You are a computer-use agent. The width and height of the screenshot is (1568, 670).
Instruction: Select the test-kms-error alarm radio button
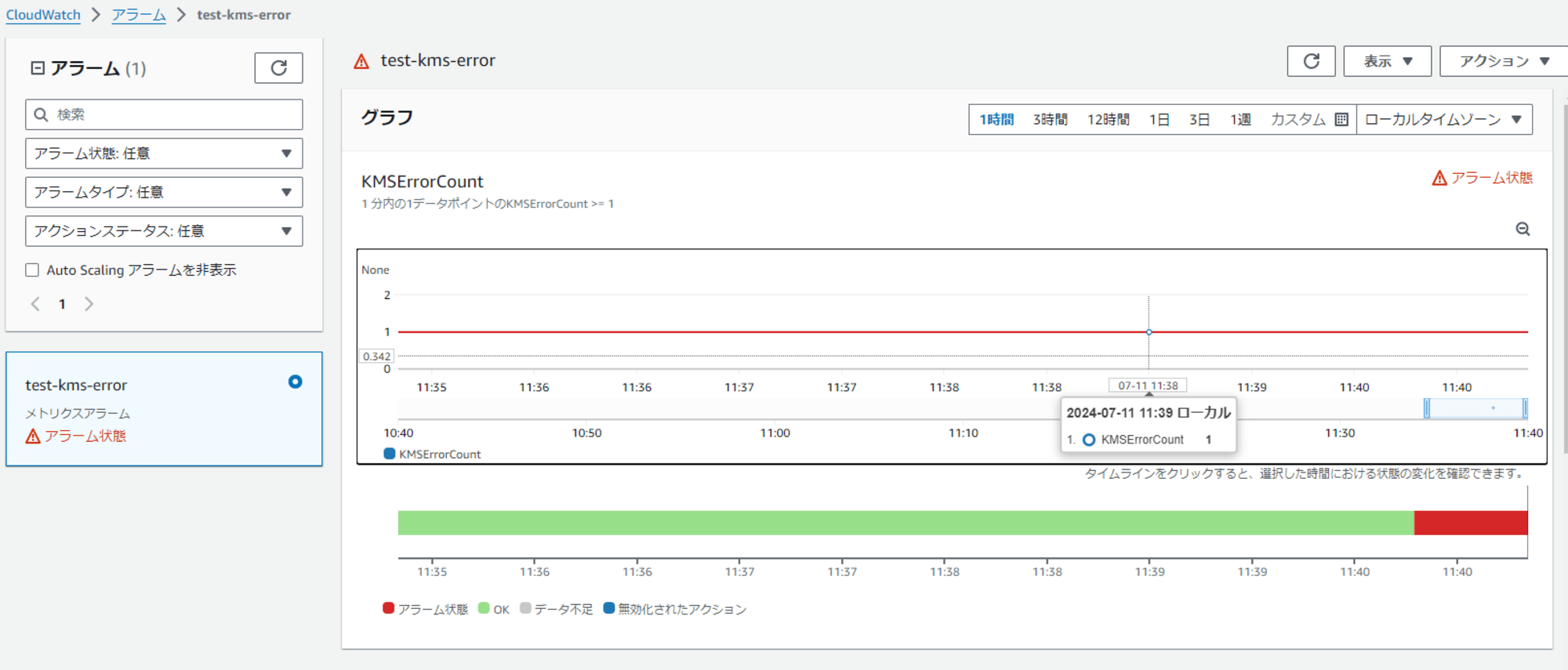(x=295, y=382)
